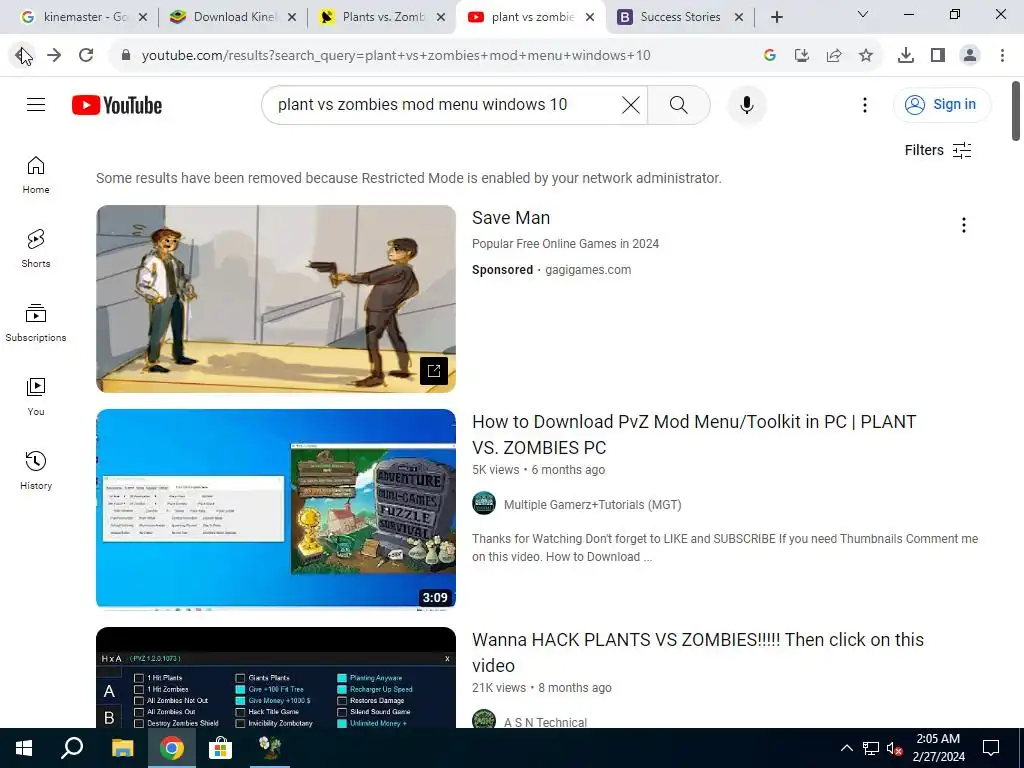Open Plants vs Zombies taskbar app
Screen dimensions: 1024x768
tap(269, 748)
